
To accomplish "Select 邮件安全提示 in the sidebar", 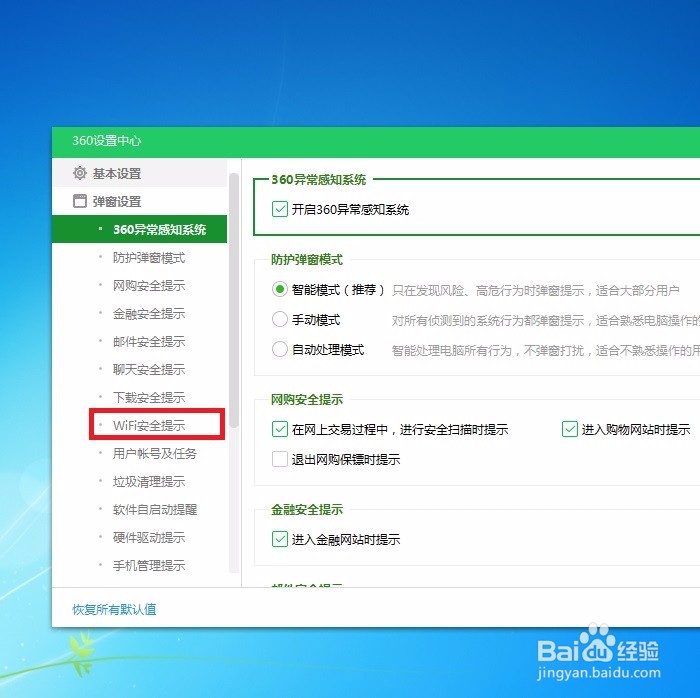I will pos(149,342).
